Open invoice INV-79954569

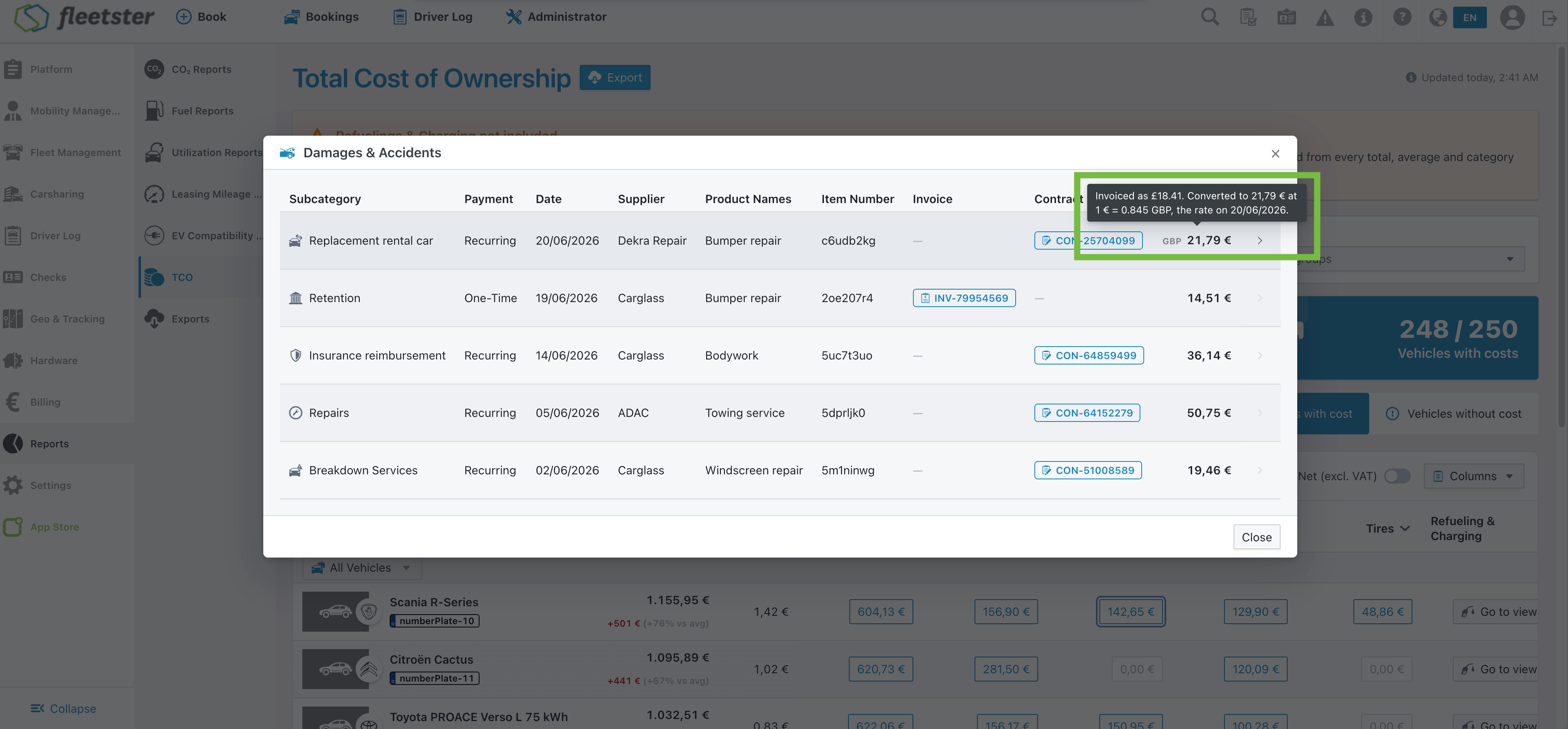[x=964, y=298]
